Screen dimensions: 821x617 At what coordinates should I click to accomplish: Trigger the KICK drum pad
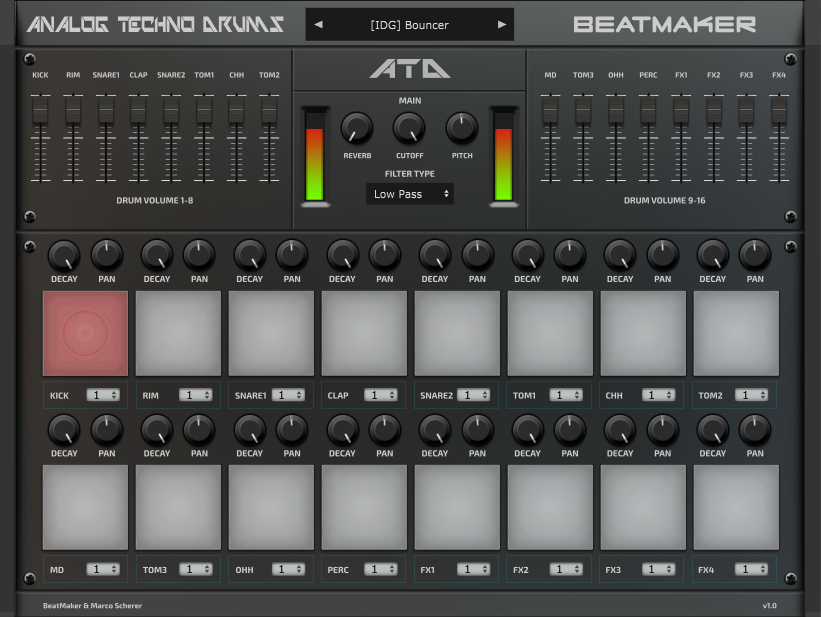click(85, 333)
